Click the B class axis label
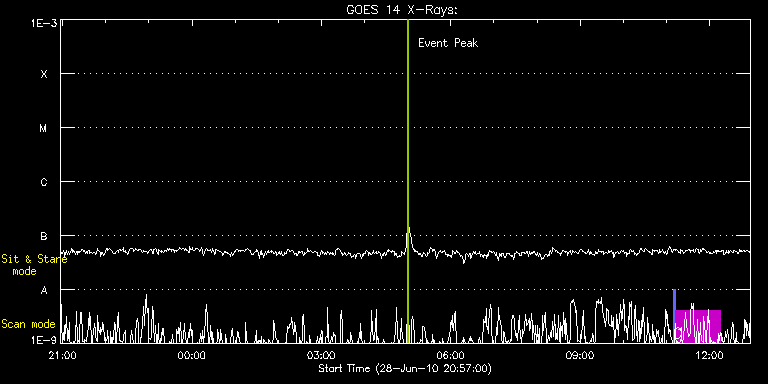The height and width of the screenshot is (384, 768). pos(44,236)
